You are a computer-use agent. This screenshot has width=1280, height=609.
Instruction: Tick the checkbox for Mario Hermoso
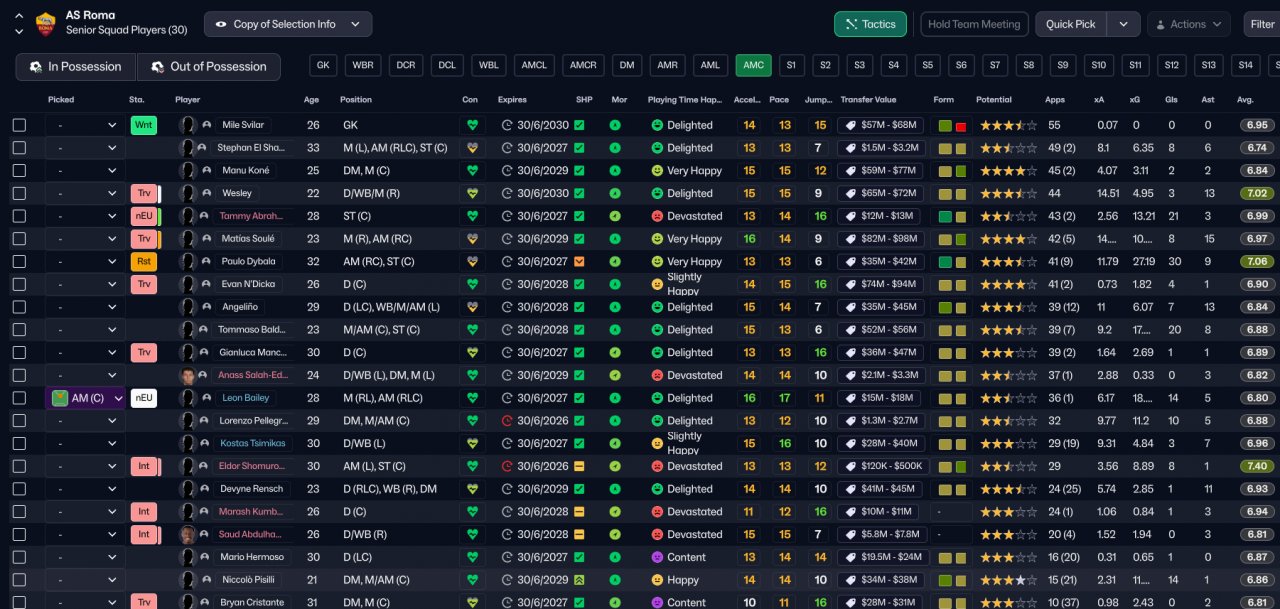[19, 557]
